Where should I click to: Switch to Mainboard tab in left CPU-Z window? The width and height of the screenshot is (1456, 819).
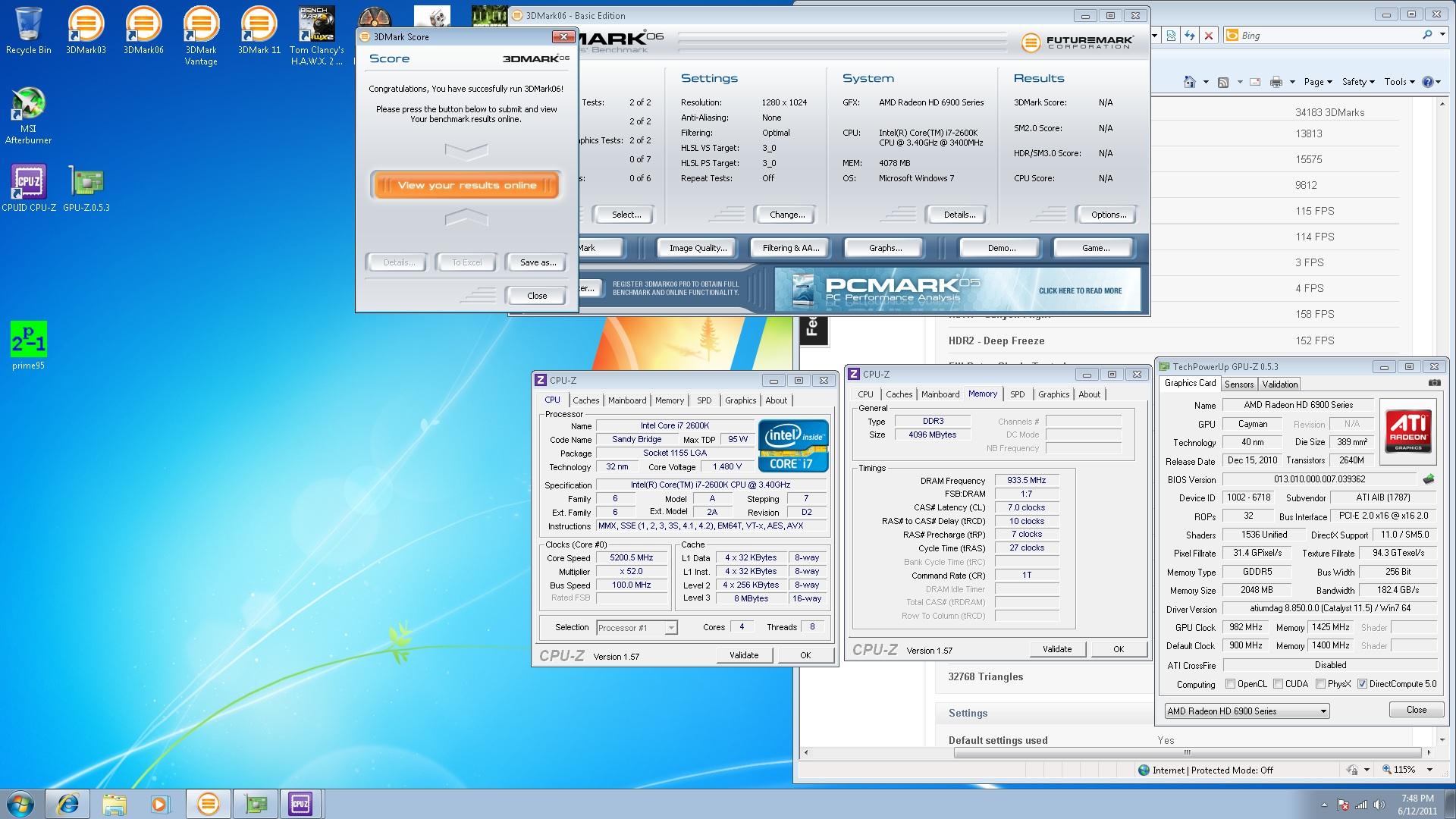point(627,400)
